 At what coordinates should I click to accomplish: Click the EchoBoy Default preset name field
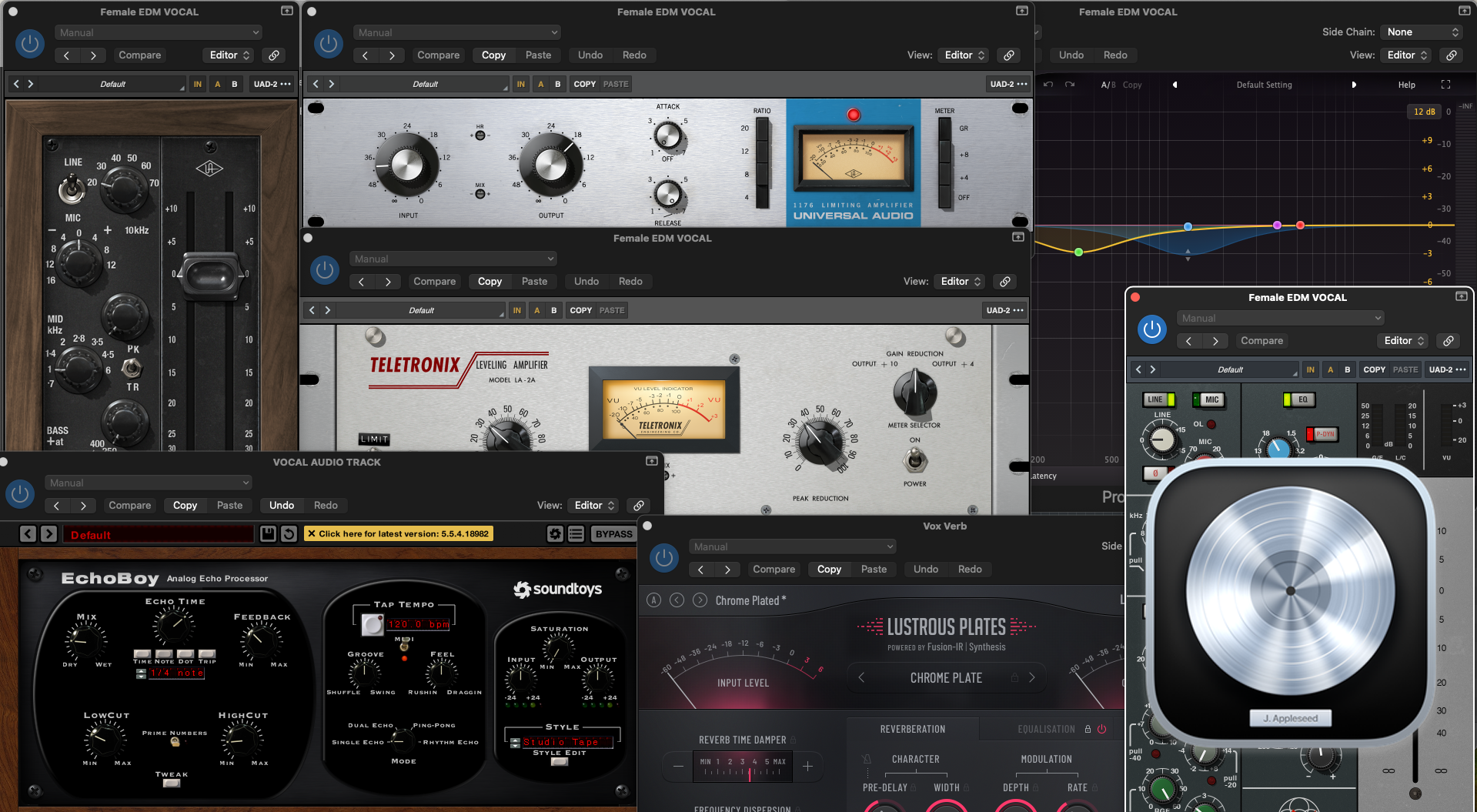tap(158, 534)
